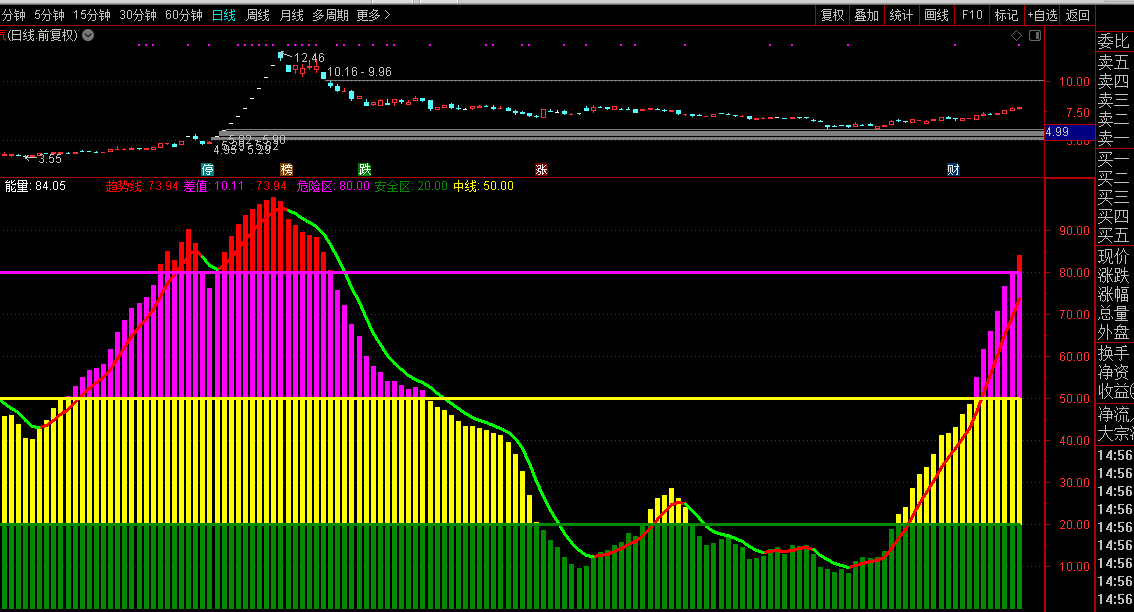Click the 停 (suspension) event marker icon
This screenshot has width=1134, height=612.
207,169
